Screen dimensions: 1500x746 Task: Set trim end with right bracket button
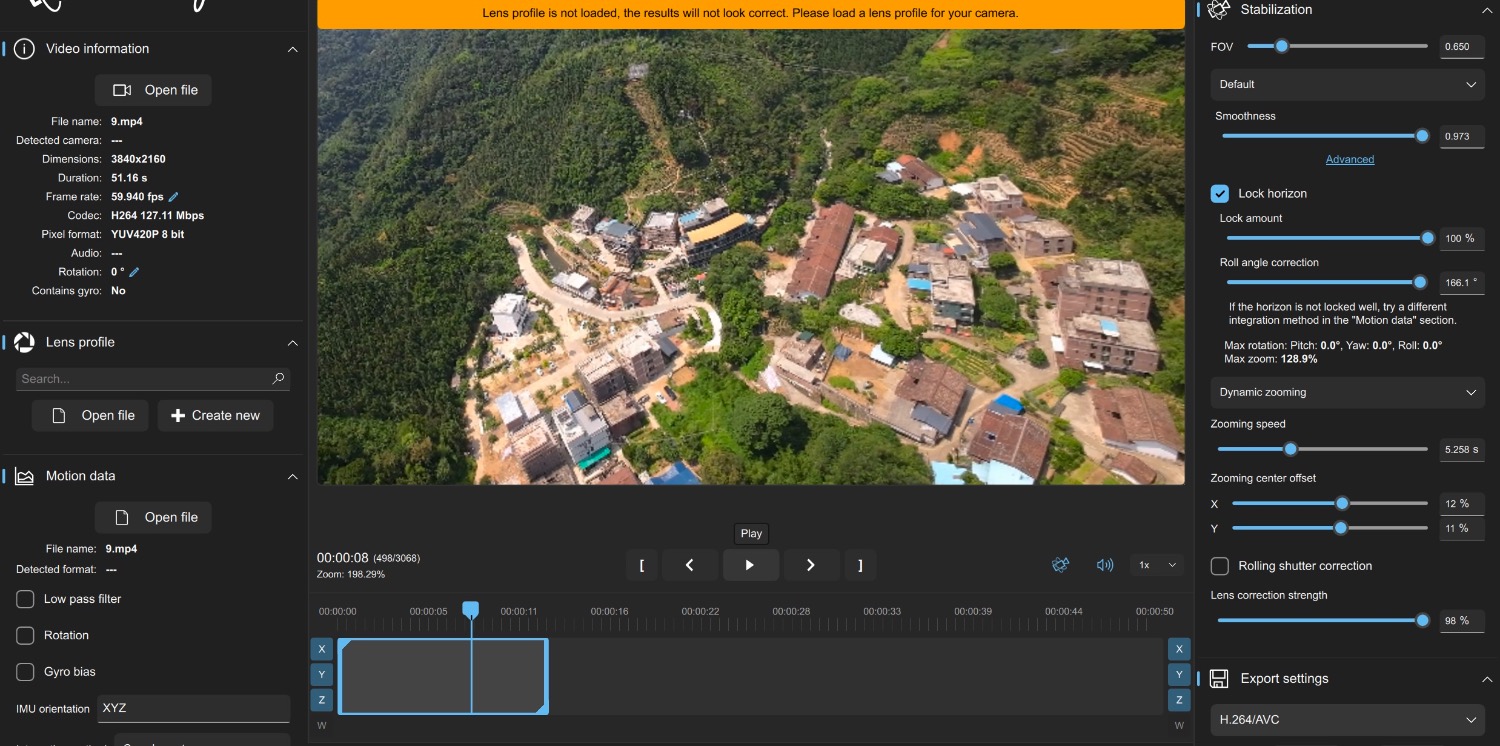[860, 565]
